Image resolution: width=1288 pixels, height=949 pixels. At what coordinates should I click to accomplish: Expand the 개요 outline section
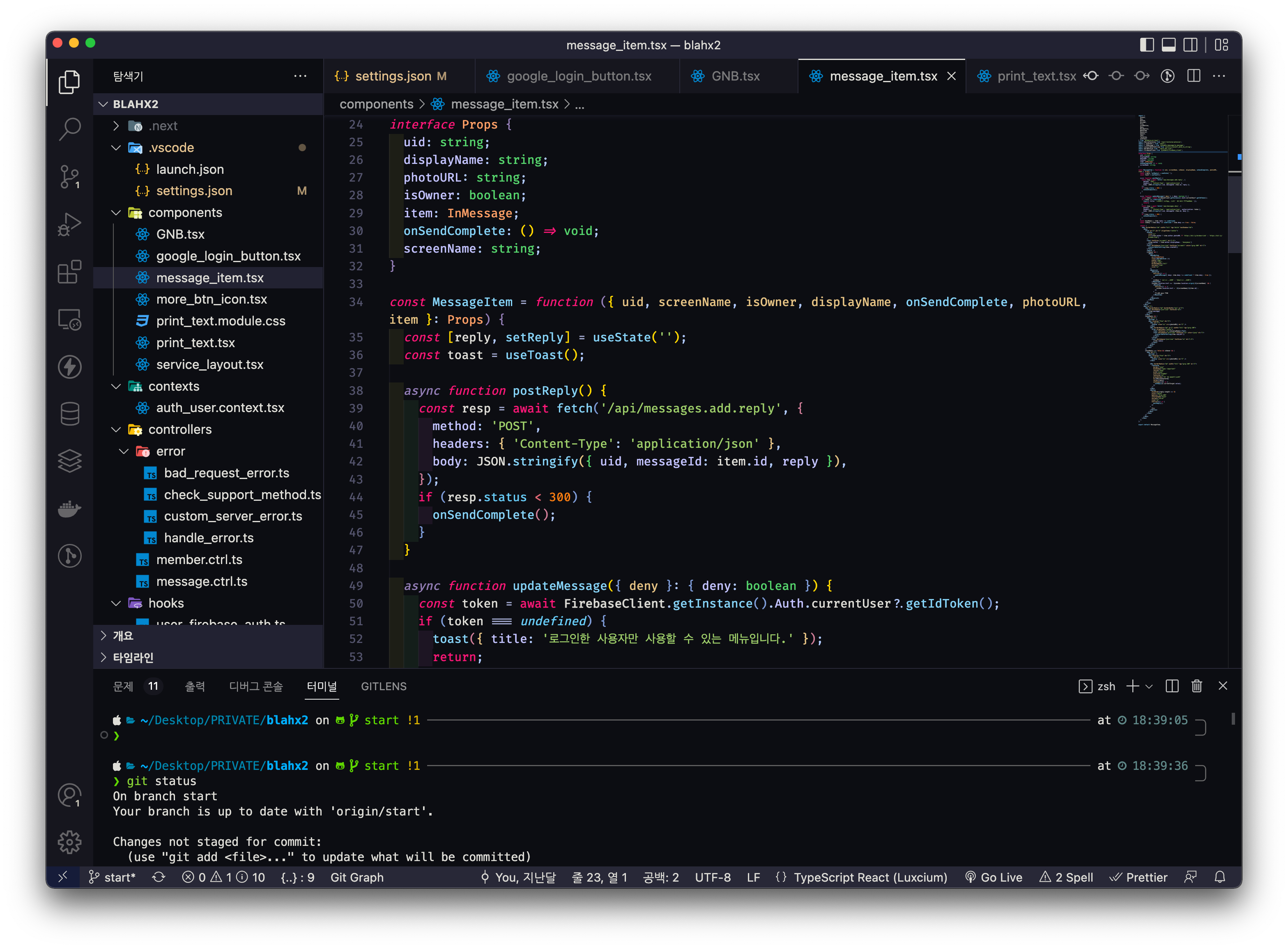point(208,636)
